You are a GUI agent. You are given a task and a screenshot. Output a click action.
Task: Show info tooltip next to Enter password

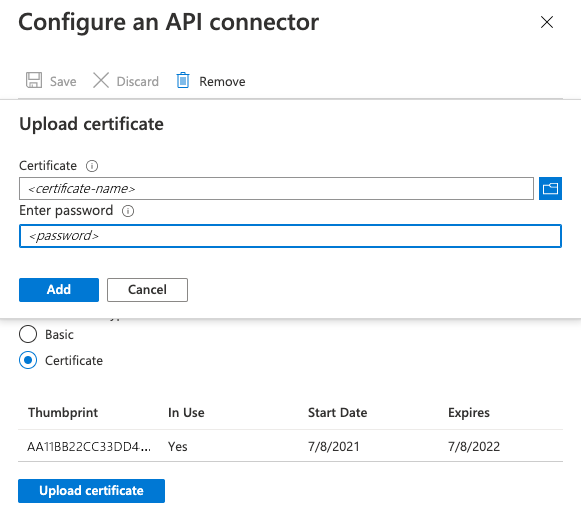(128, 211)
